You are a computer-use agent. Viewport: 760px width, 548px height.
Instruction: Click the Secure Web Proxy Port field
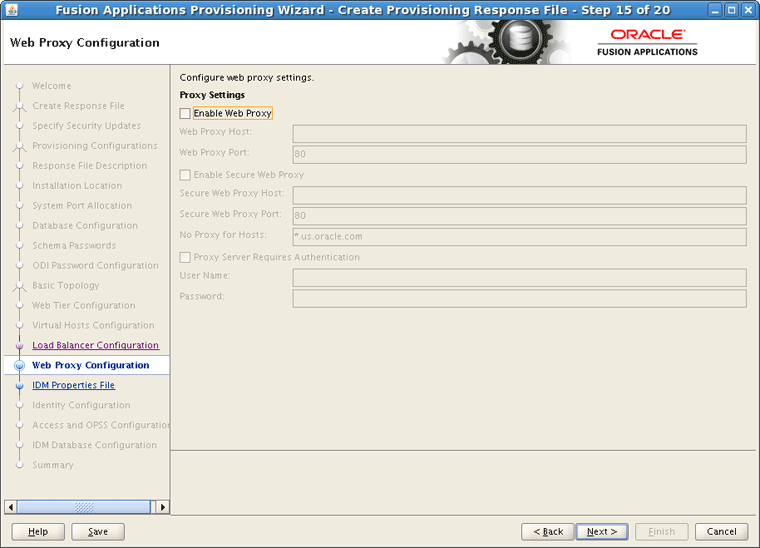coord(519,216)
